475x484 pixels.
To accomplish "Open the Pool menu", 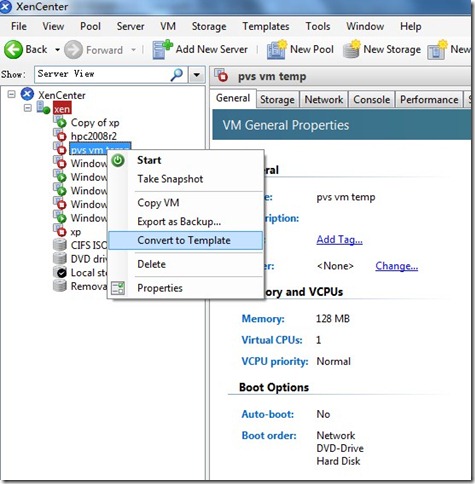I will [x=90, y=26].
